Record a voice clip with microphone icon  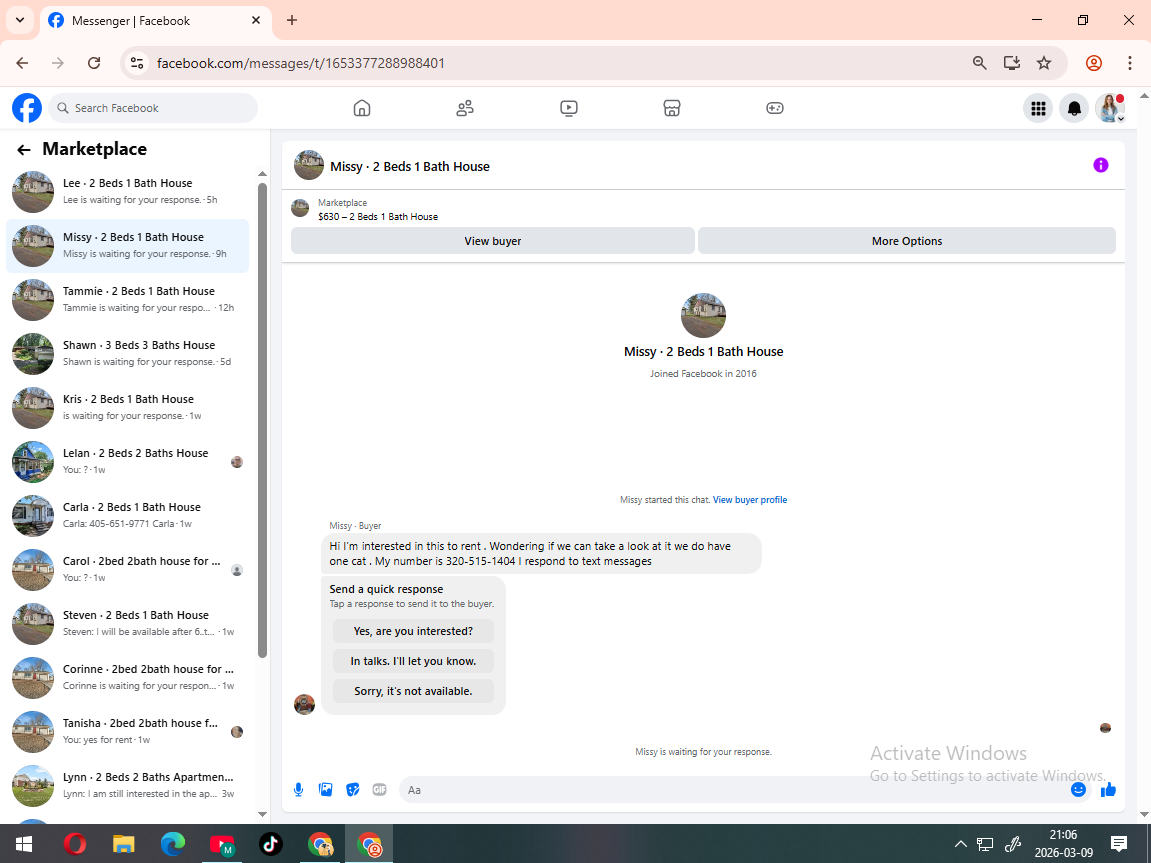(298, 790)
